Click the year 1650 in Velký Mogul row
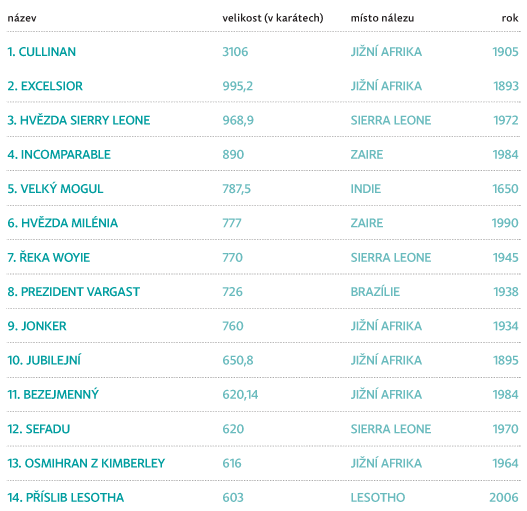527x511 pixels. (505, 189)
